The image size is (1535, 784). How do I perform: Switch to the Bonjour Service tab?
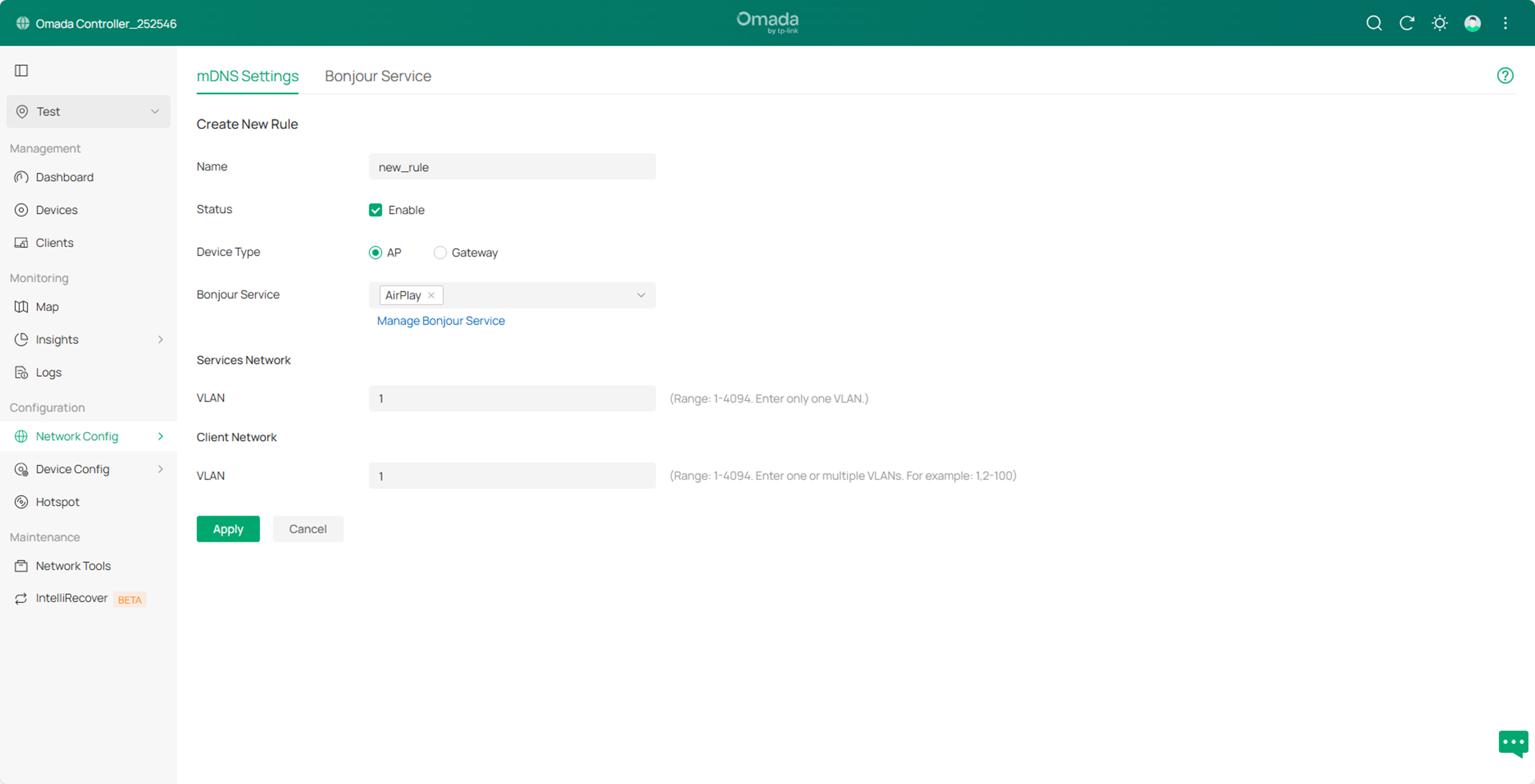pos(377,76)
